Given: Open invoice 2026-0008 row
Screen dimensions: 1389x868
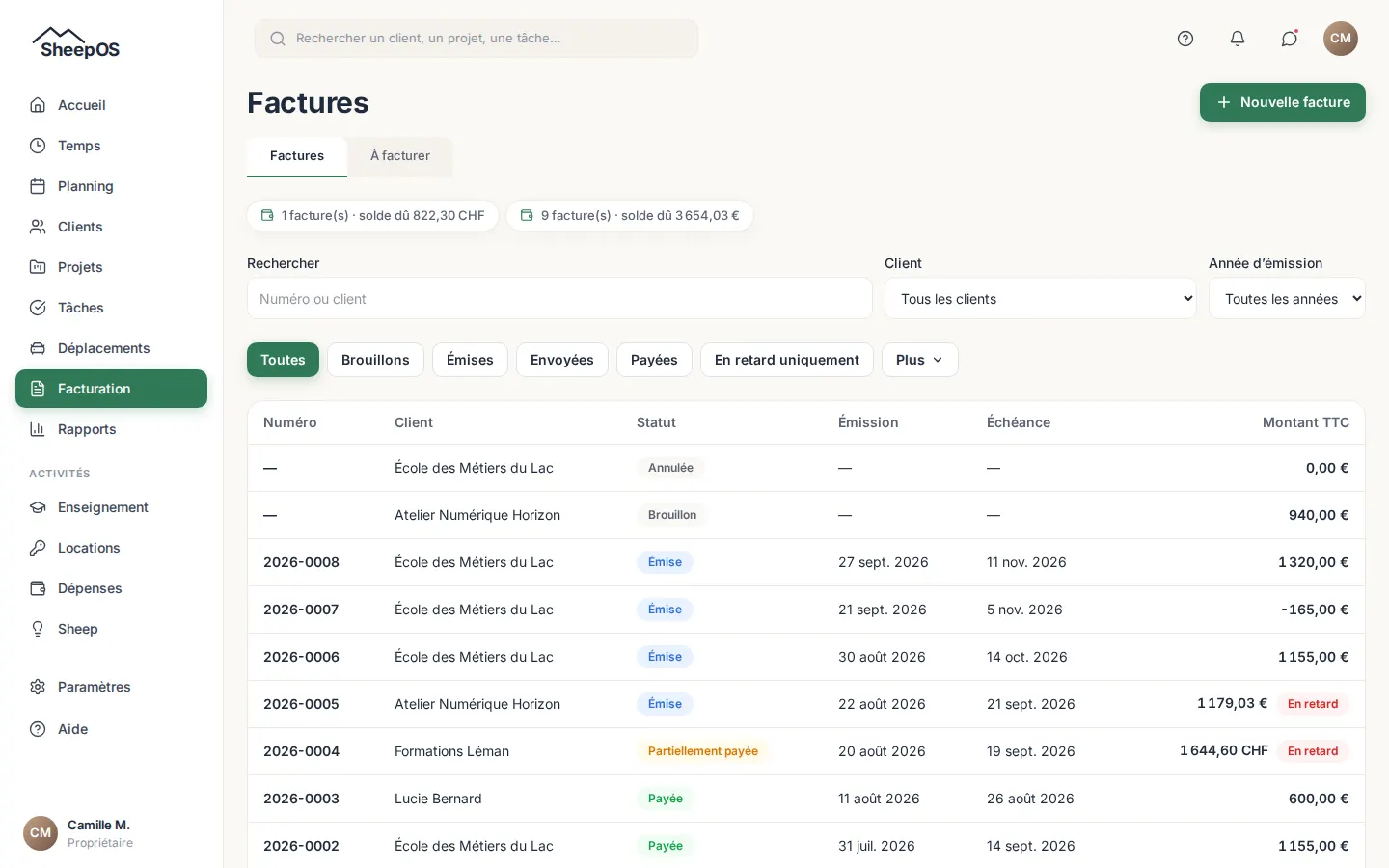Looking at the screenshot, I should click(x=806, y=562).
